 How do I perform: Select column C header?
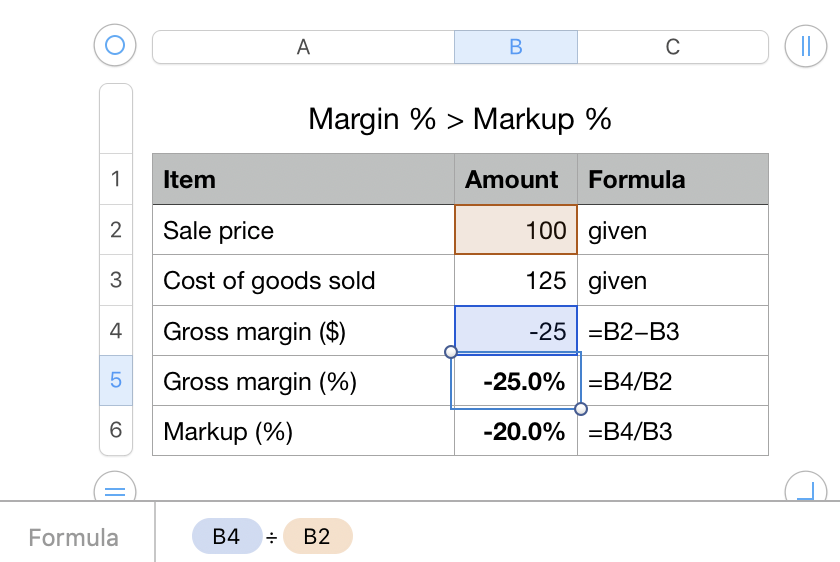pyautogui.click(x=673, y=47)
